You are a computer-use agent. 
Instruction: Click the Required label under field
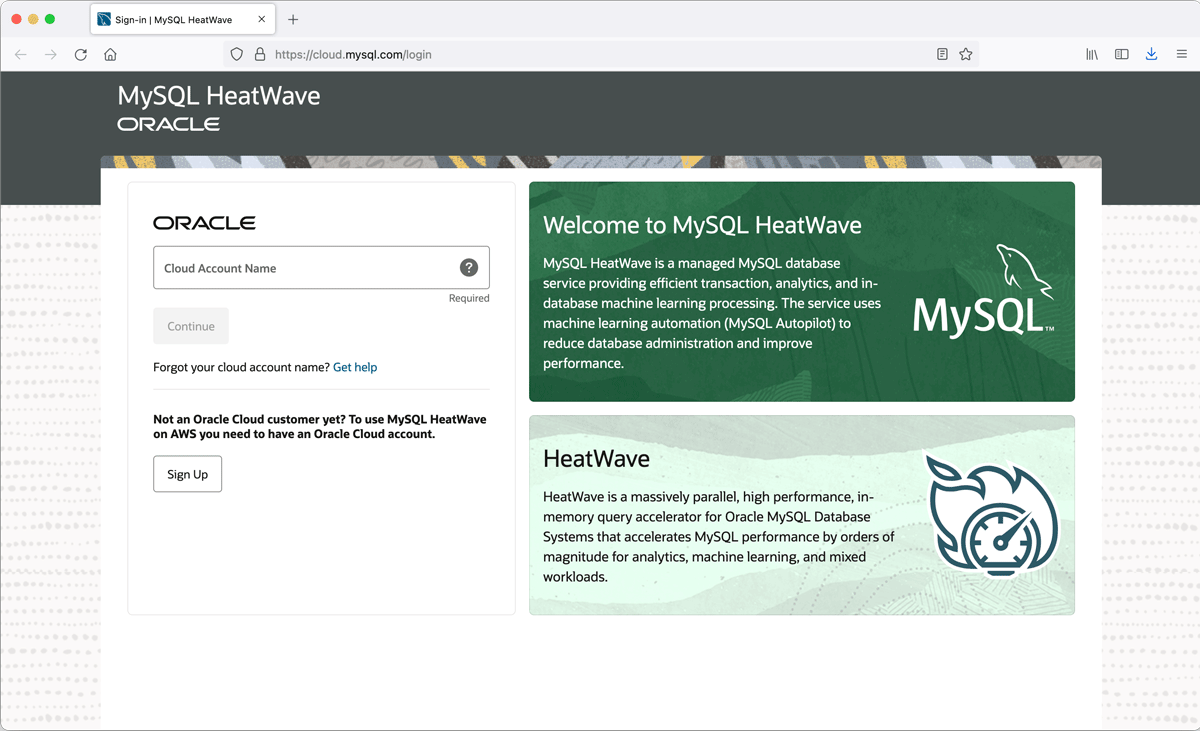point(469,298)
